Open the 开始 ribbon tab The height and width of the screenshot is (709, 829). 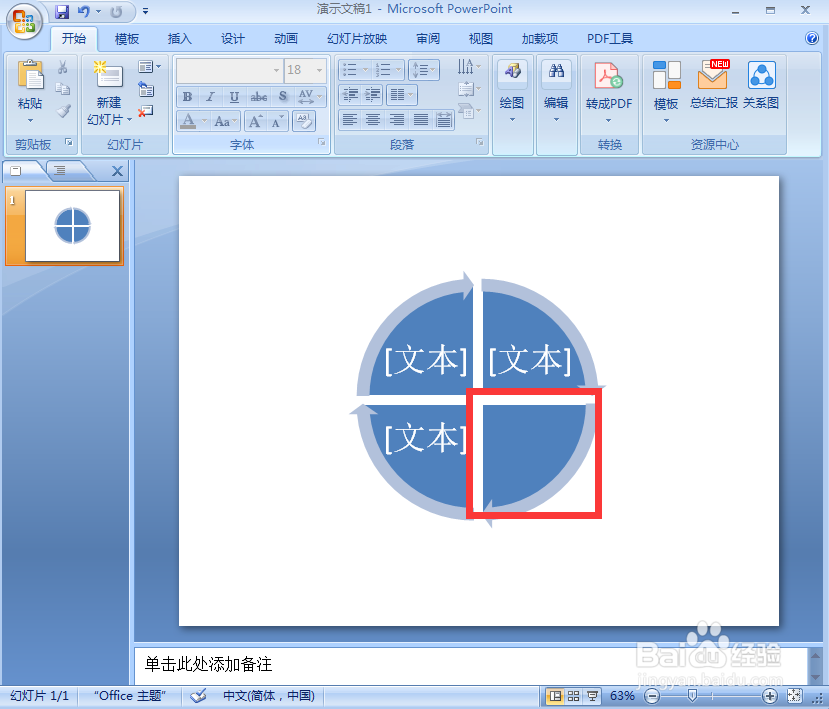click(x=73, y=39)
